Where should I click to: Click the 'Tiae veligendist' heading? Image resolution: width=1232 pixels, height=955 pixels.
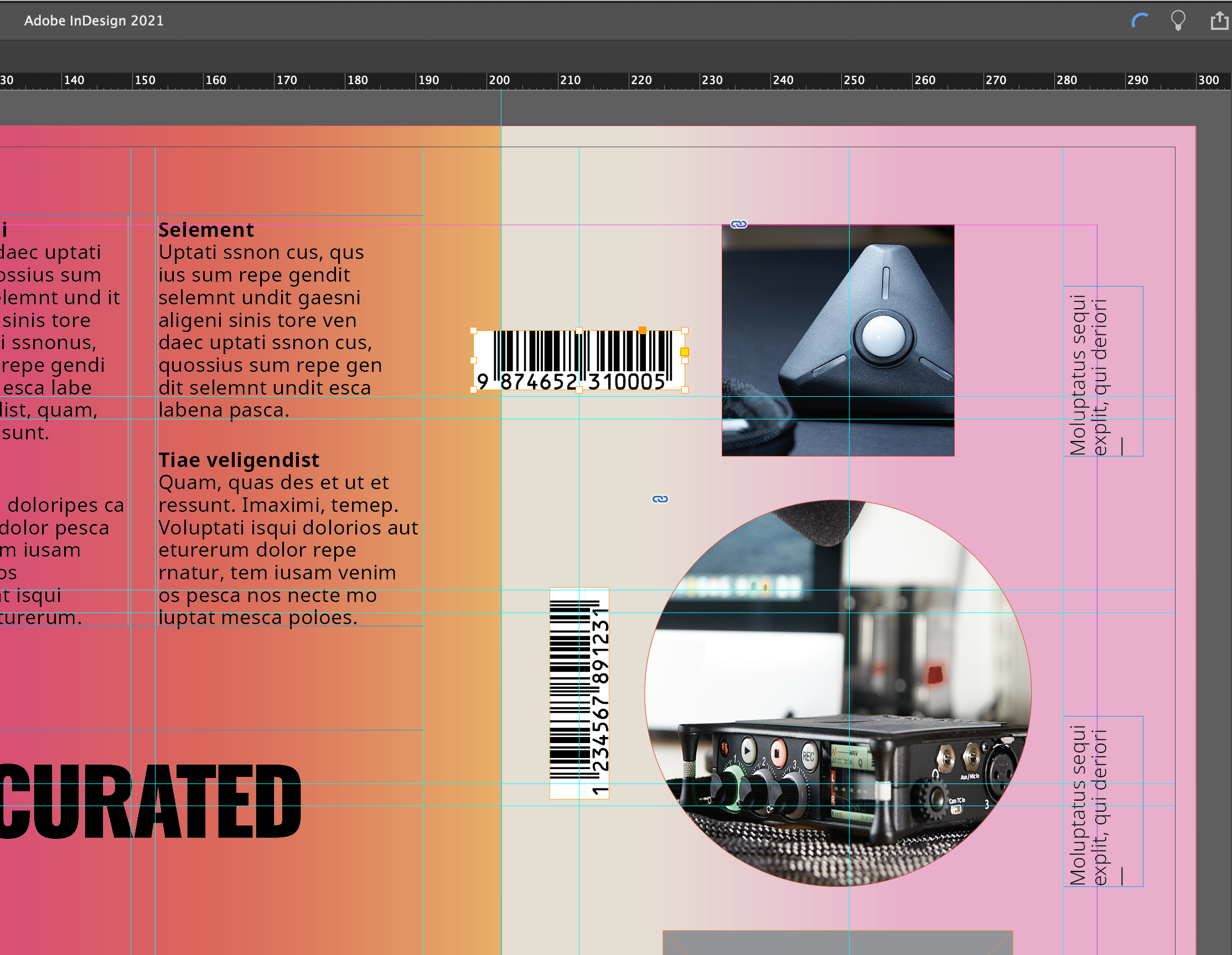click(x=239, y=460)
